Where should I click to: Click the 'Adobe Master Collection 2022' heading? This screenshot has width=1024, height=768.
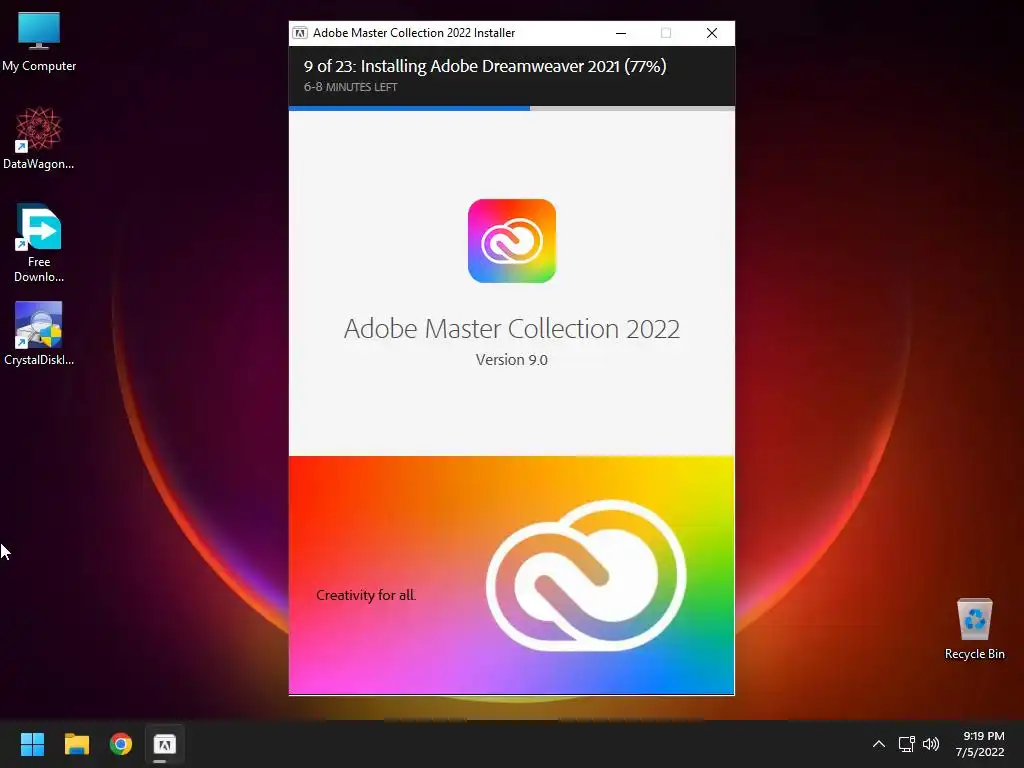click(x=512, y=328)
